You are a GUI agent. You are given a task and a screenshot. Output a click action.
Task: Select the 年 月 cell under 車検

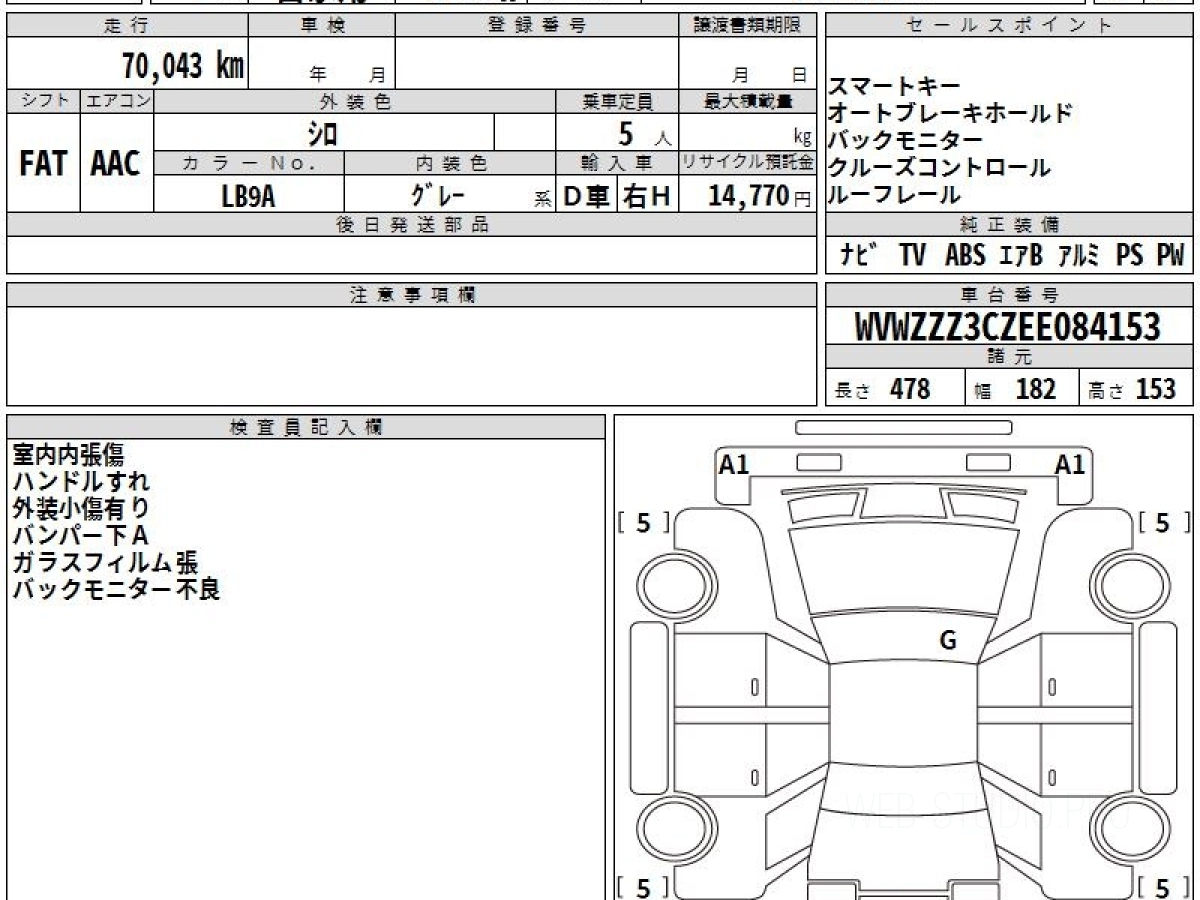(x=322, y=64)
